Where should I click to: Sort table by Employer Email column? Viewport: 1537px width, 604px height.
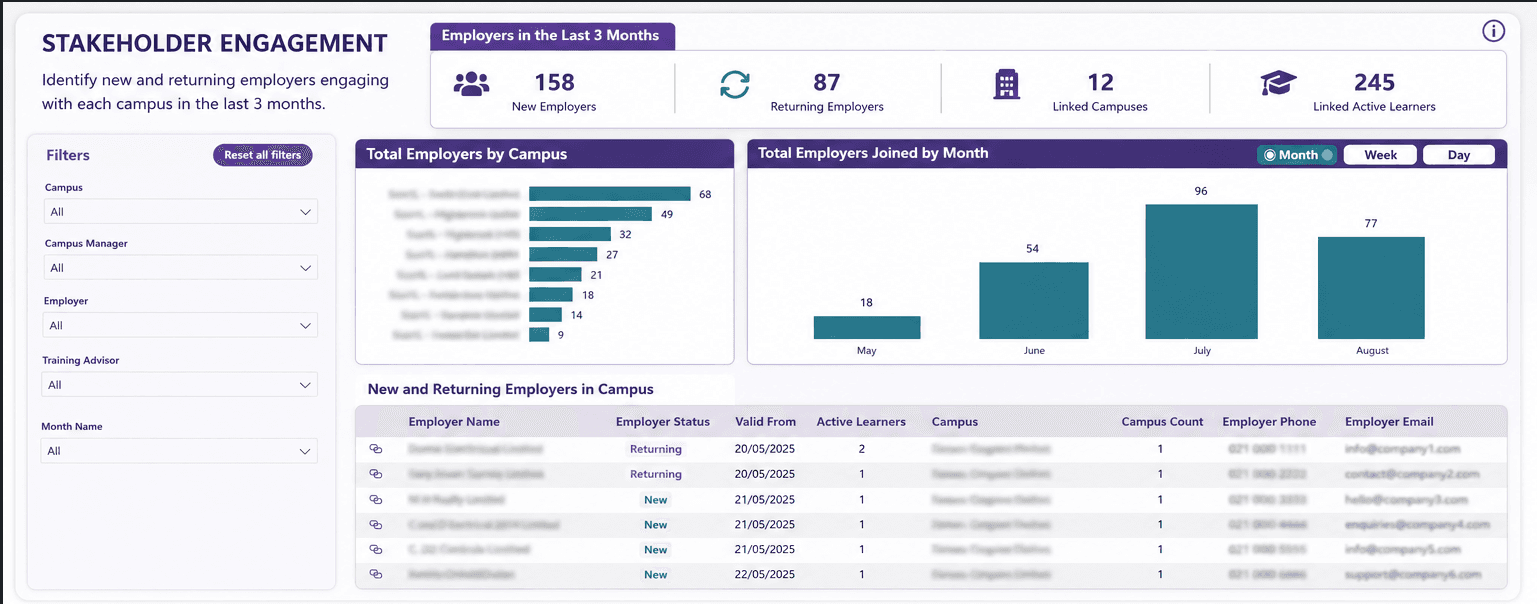[1389, 422]
